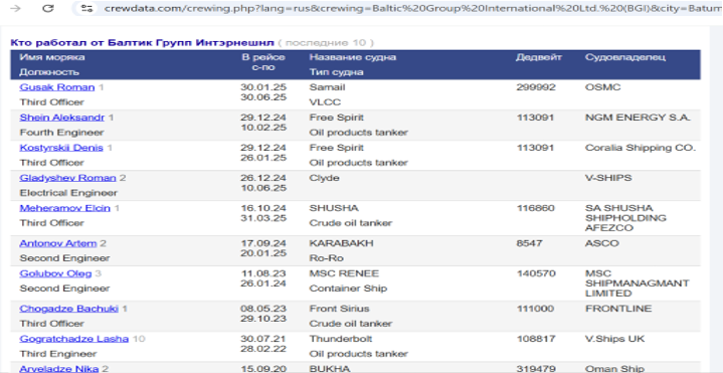
Task: Click the Имя моряка column header
Action: [x=52, y=58]
